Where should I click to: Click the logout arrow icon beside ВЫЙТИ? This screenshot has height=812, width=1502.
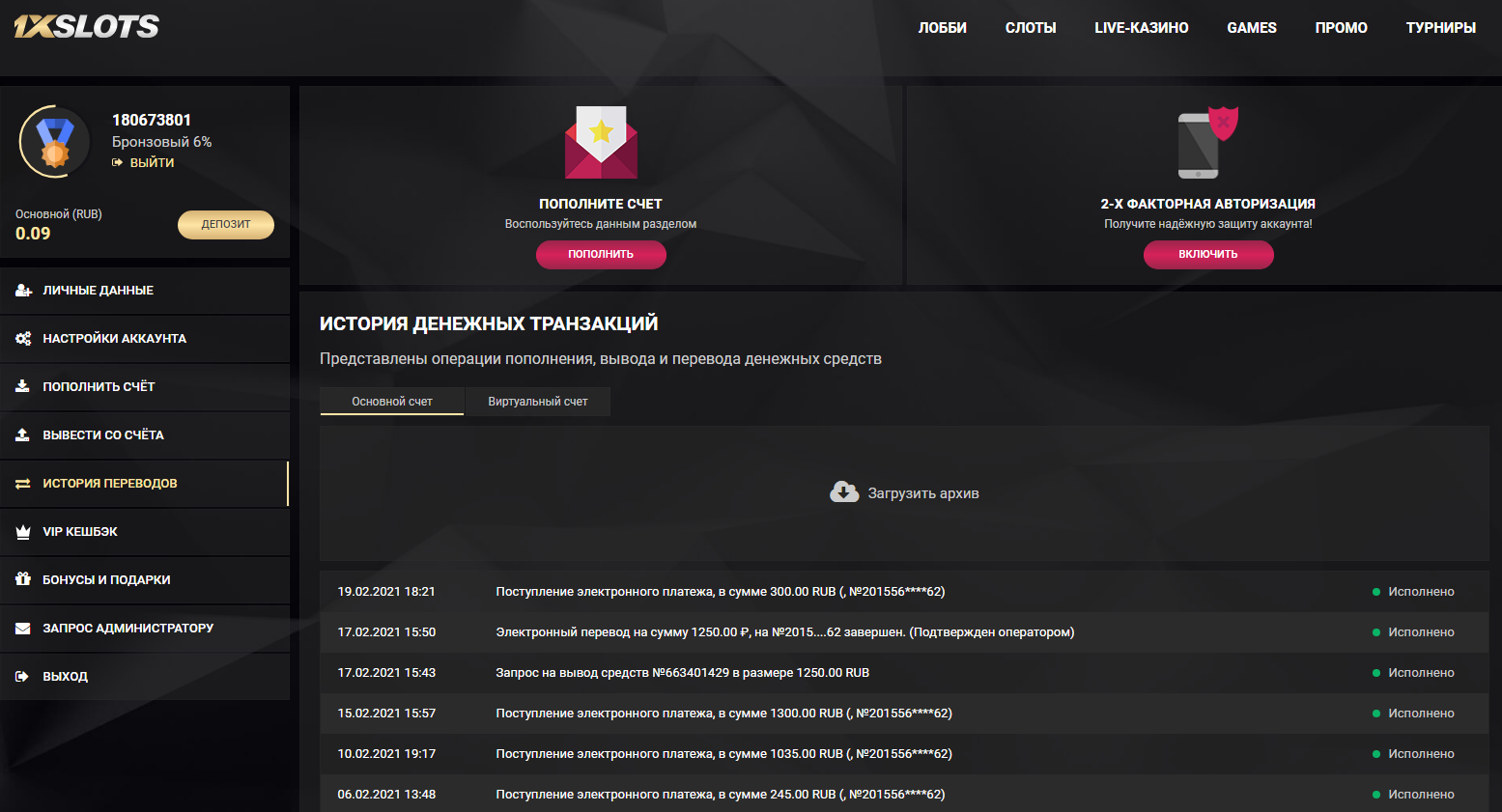tap(118, 163)
